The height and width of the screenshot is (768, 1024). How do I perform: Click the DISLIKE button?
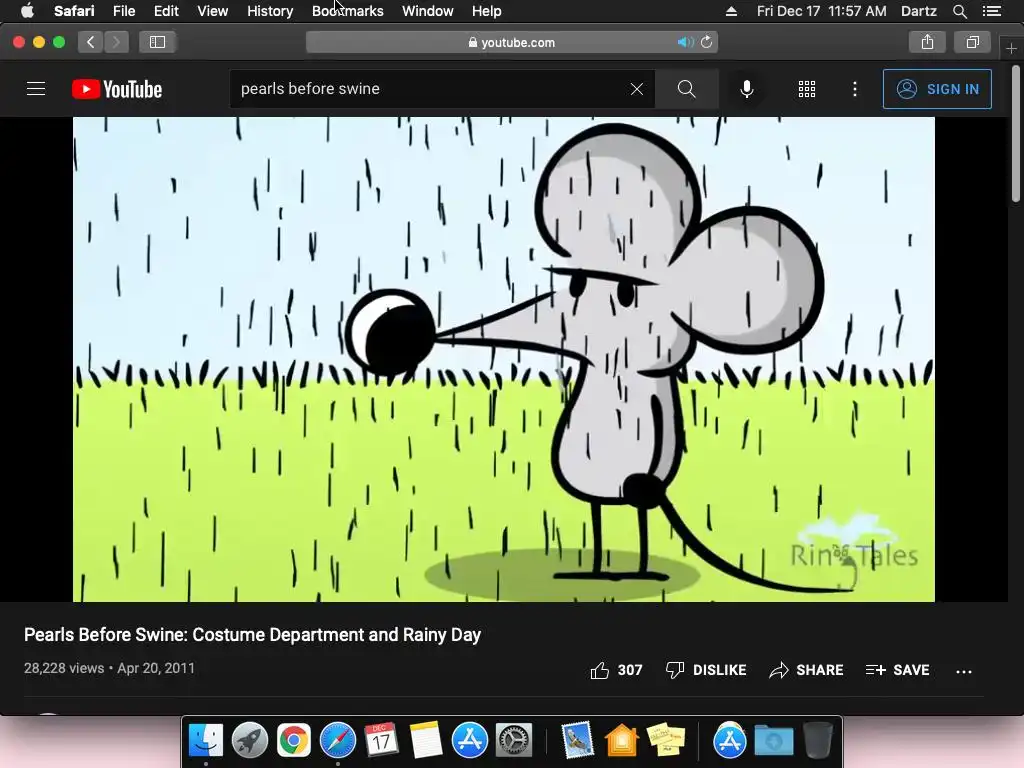(x=706, y=670)
